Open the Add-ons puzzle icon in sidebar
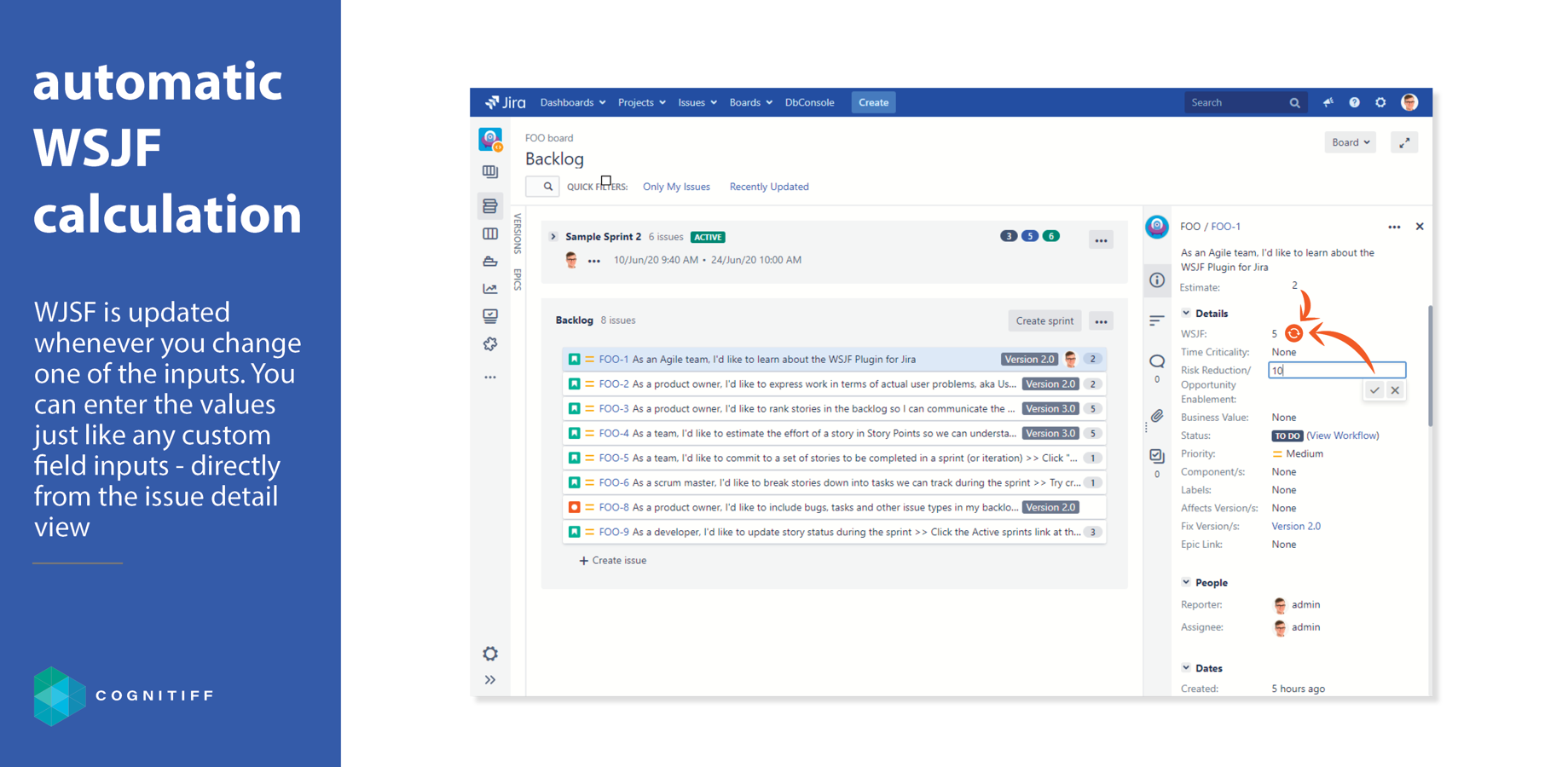The height and width of the screenshot is (767, 1568). 490,344
